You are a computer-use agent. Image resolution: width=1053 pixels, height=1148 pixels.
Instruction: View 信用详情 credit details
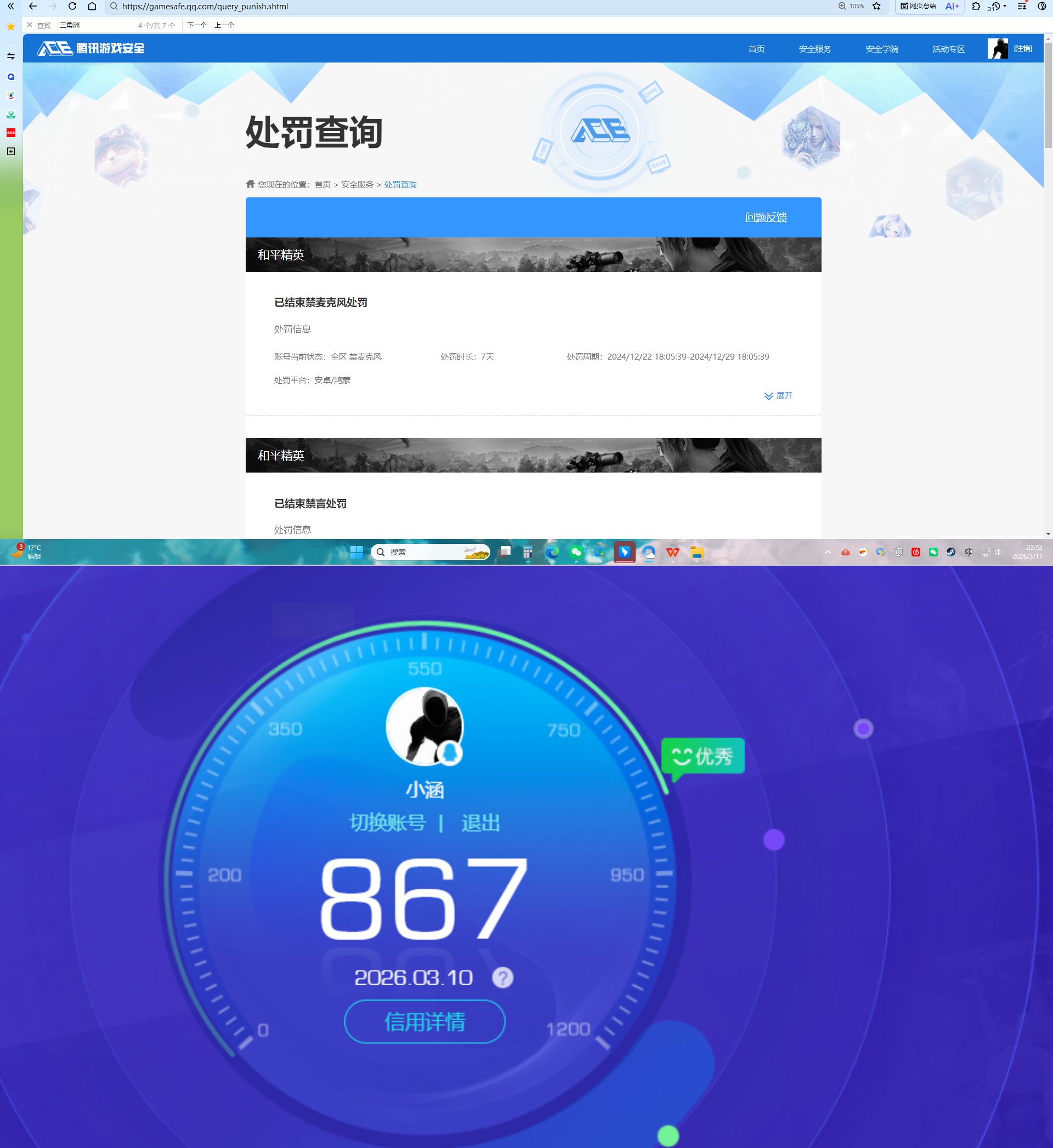(x=424, y=1021)
